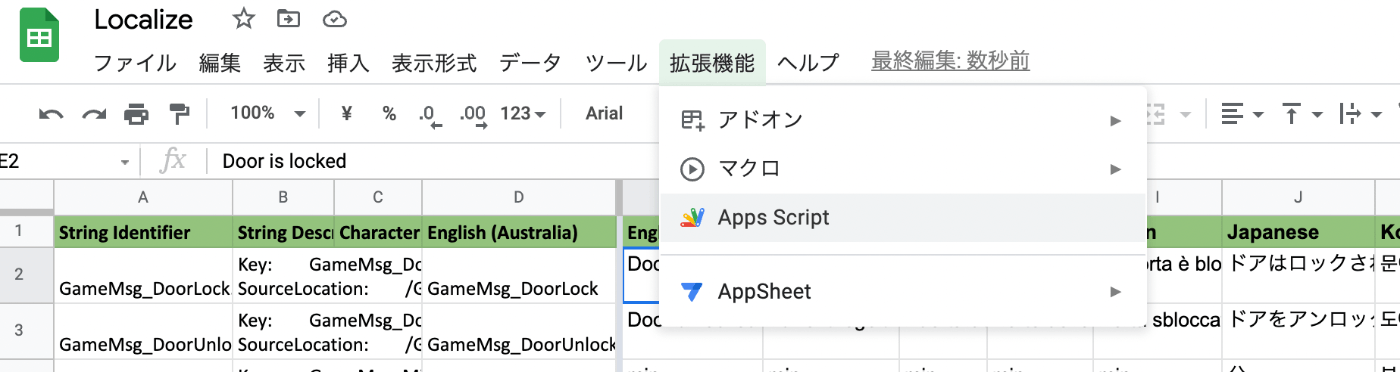This screenshot has height=372, width=1400.
Task: Select cell J2 ドアはロックされ
Action: click(1298, 276)
